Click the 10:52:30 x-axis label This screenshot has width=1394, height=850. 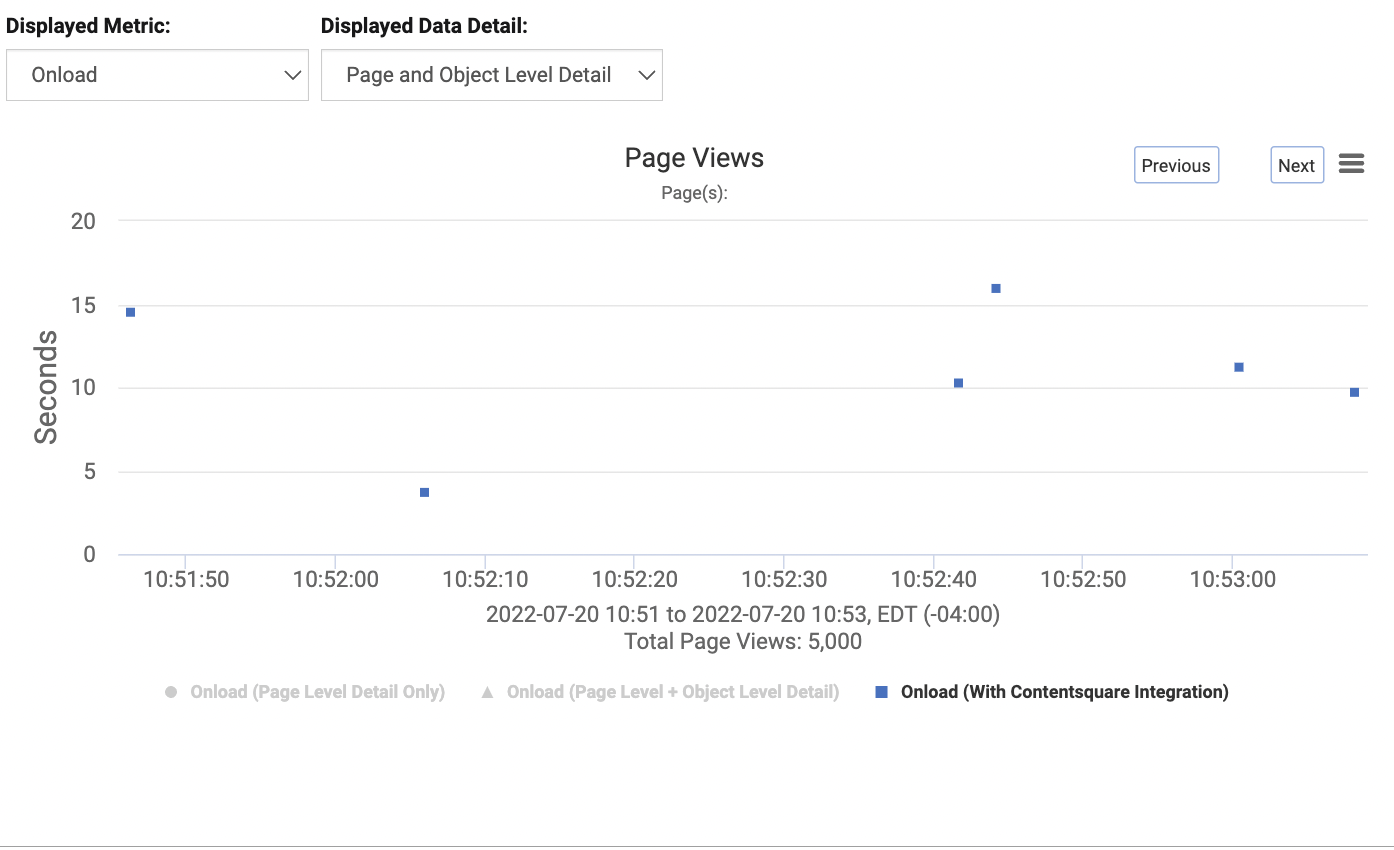(784, 579)
